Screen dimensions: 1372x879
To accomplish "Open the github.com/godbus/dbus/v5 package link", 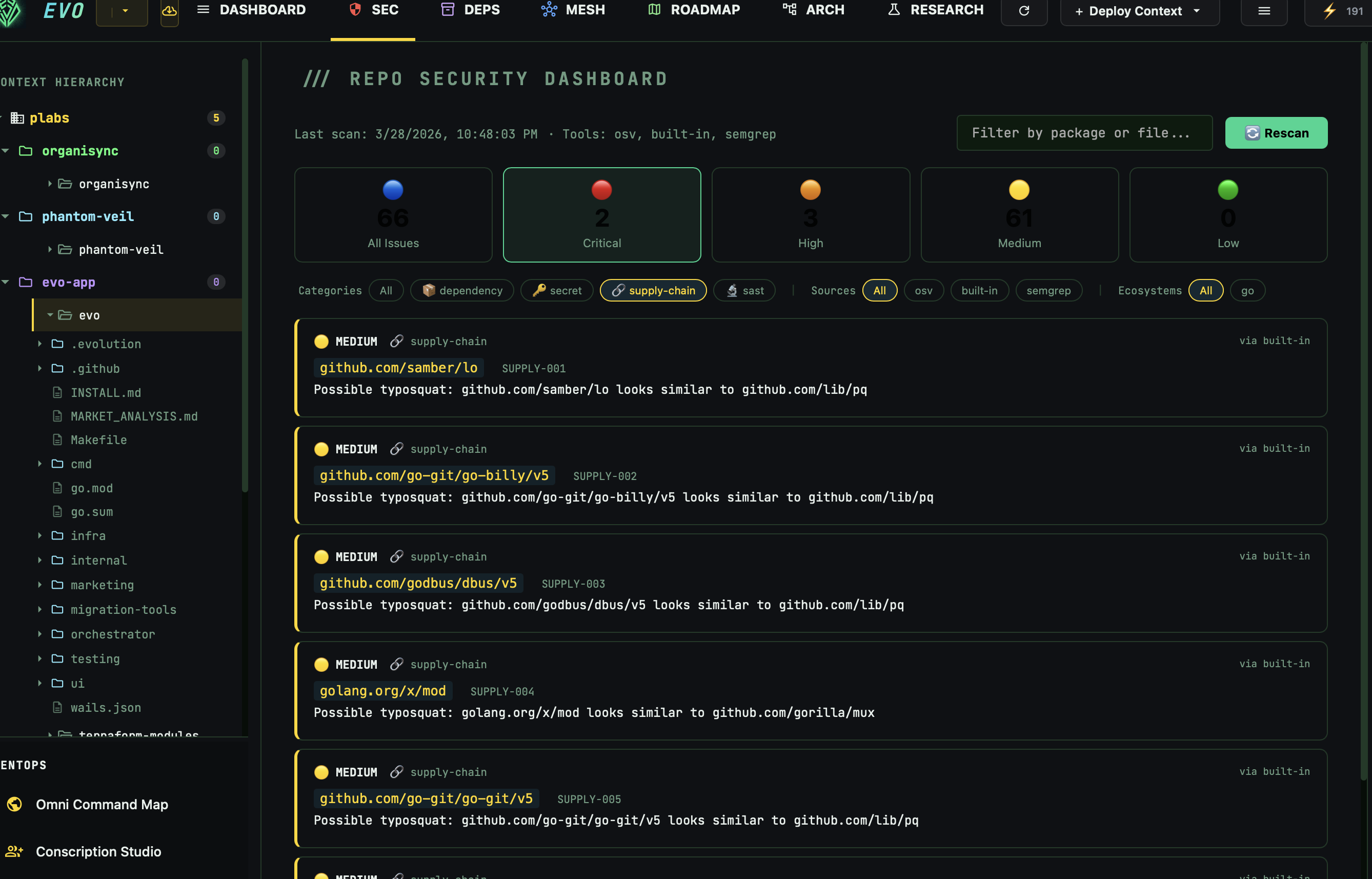I will (418, 583).
